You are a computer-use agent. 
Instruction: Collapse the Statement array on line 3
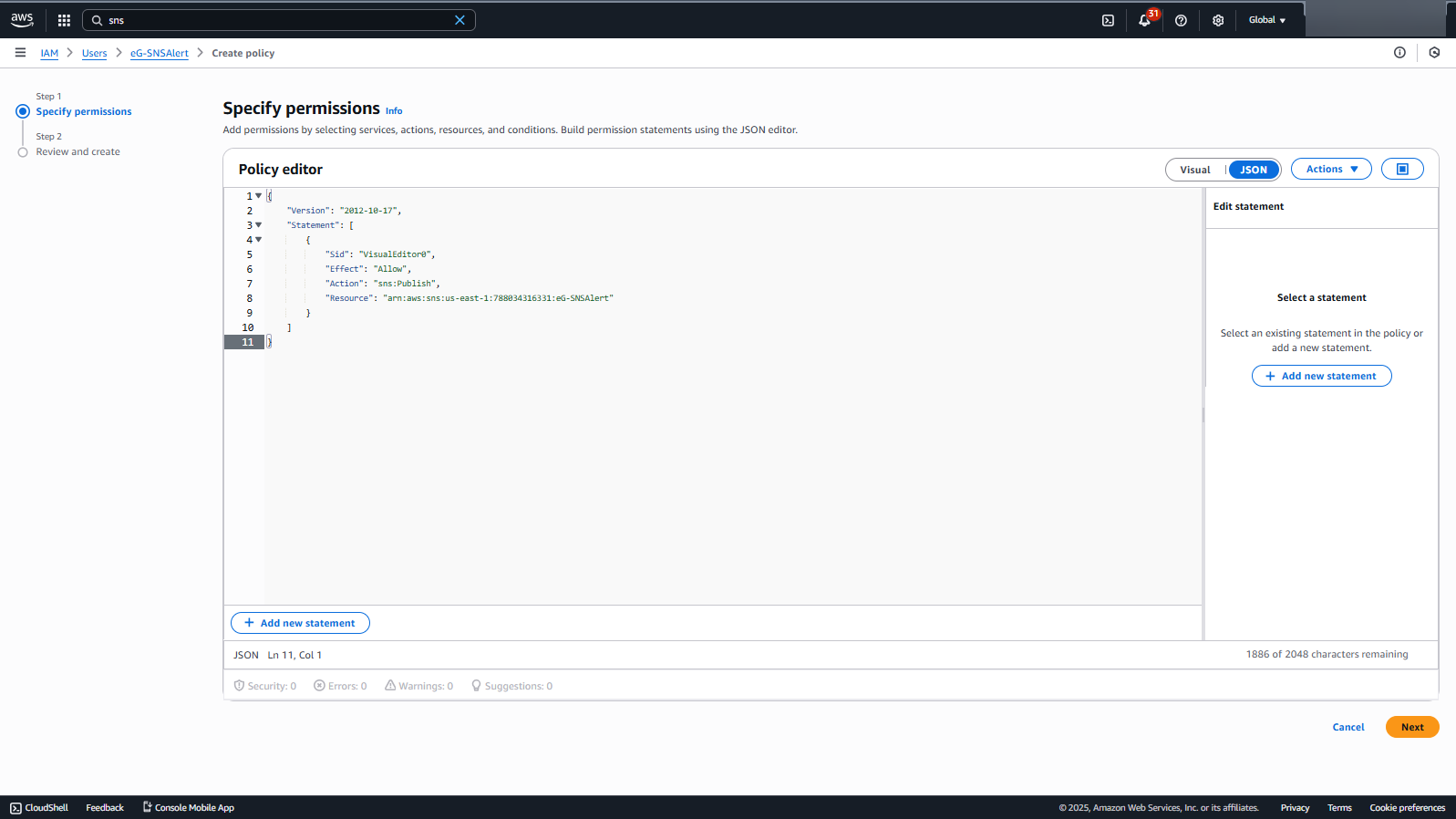click(259, 225)
